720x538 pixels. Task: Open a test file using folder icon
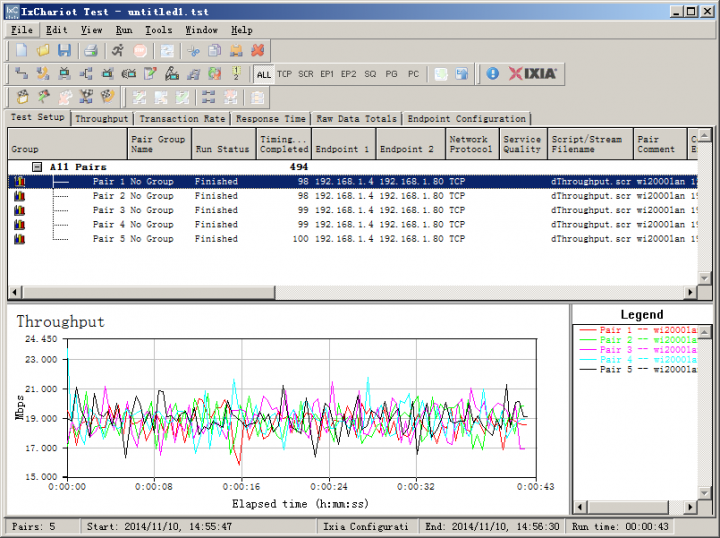[x=43, y=50]
